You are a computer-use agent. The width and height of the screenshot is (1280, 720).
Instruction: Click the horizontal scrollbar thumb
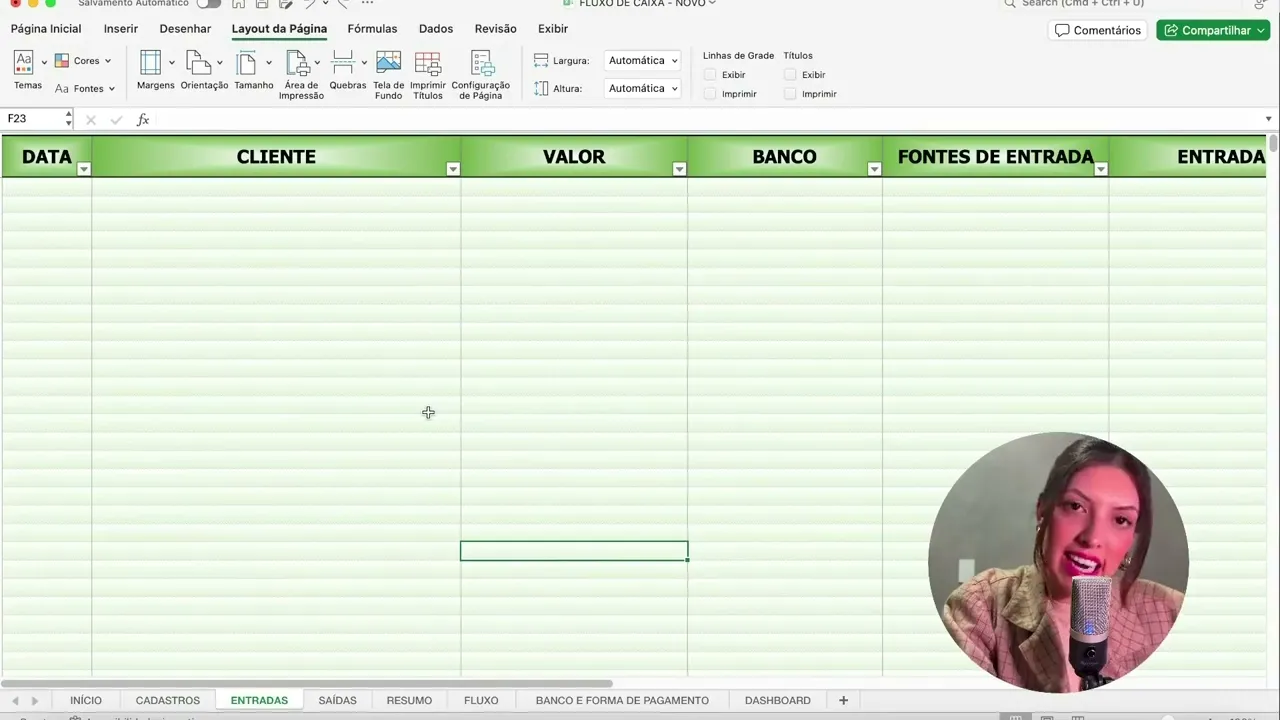click(307, 684)
